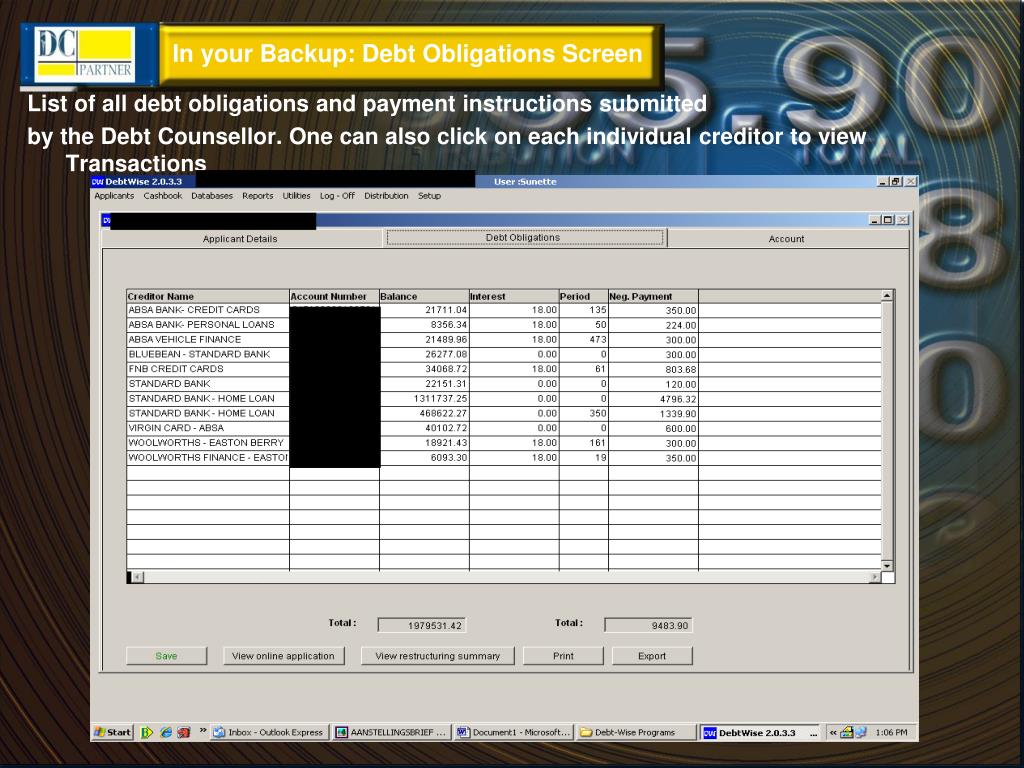Click the taskbar clock 1:06 PM

(x=891, y=733)
